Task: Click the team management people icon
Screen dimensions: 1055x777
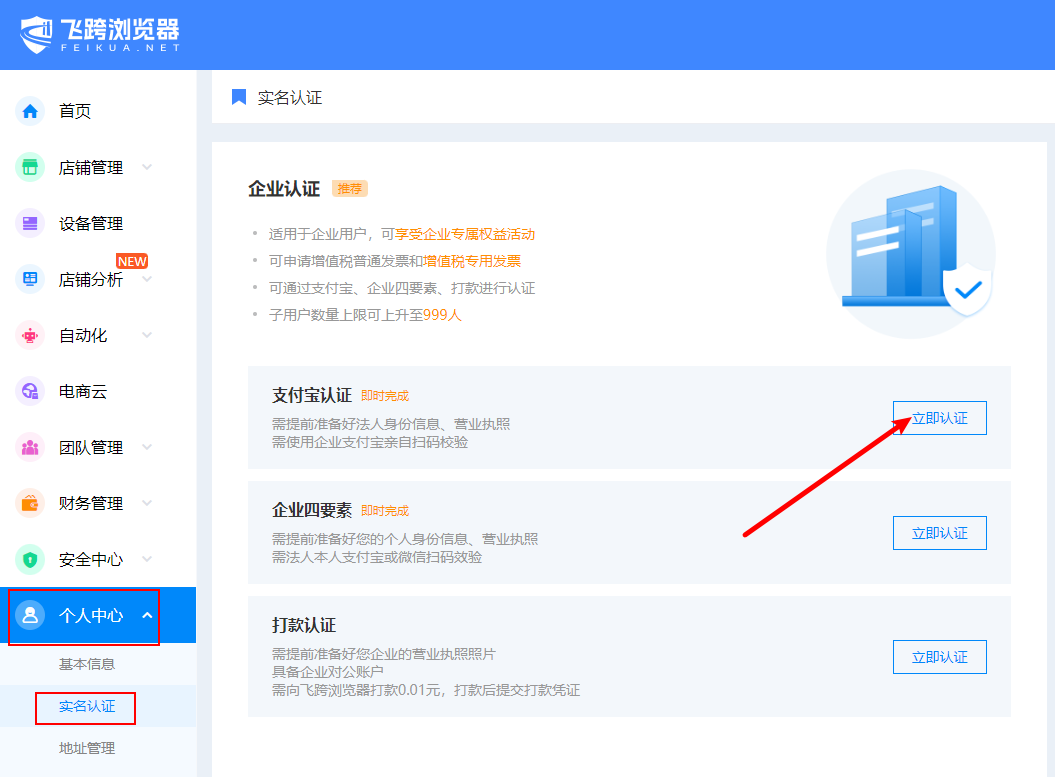Action: click(30, 447)
